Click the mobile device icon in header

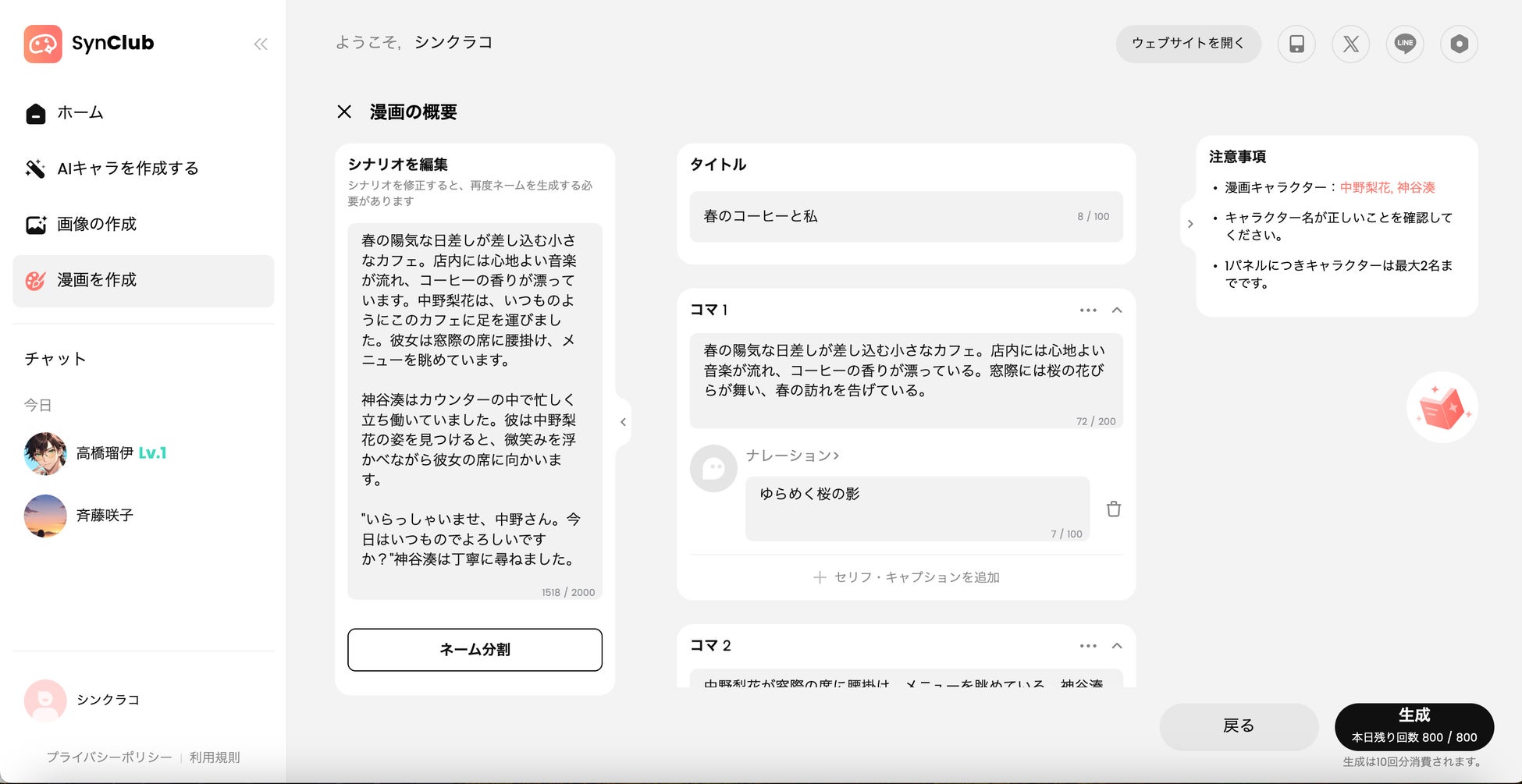coord(1296,44)
